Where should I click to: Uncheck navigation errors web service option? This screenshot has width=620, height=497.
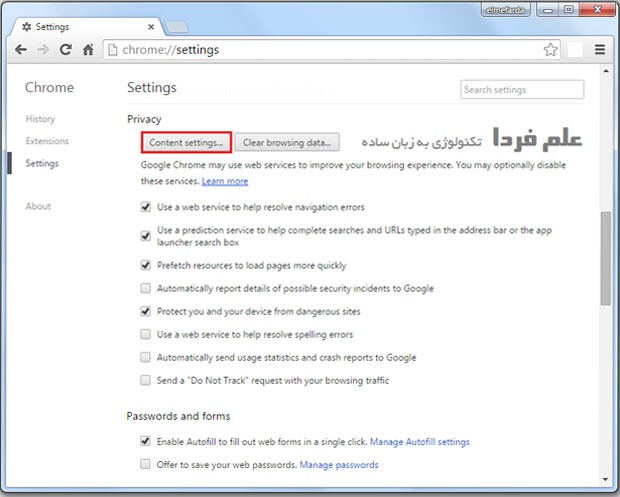[x=146, y=208]
